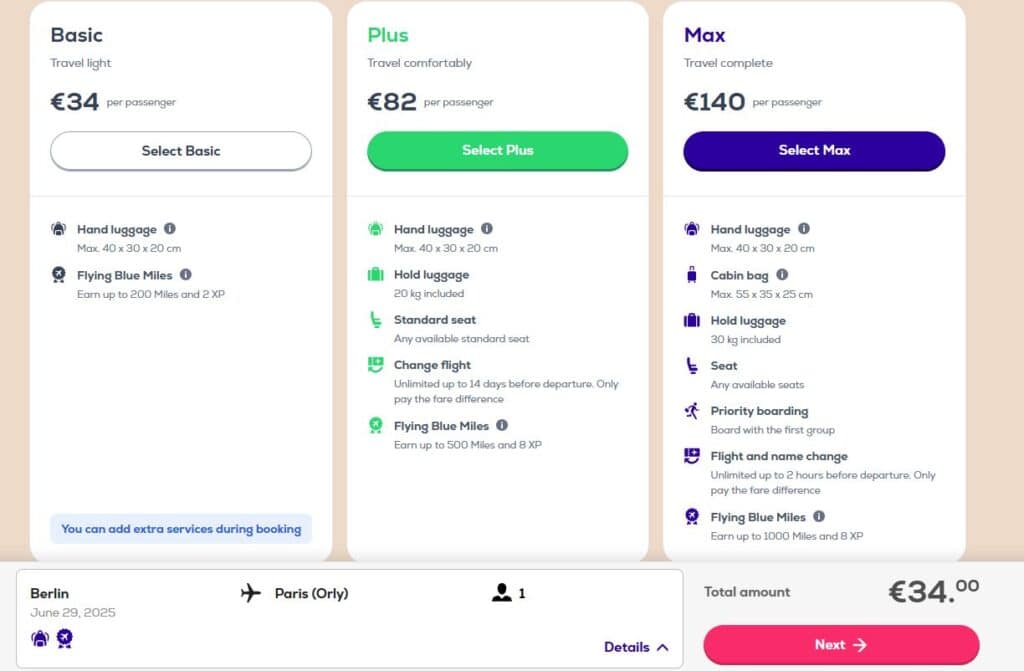Click the Max Flight and name change icon

point(691,456)
